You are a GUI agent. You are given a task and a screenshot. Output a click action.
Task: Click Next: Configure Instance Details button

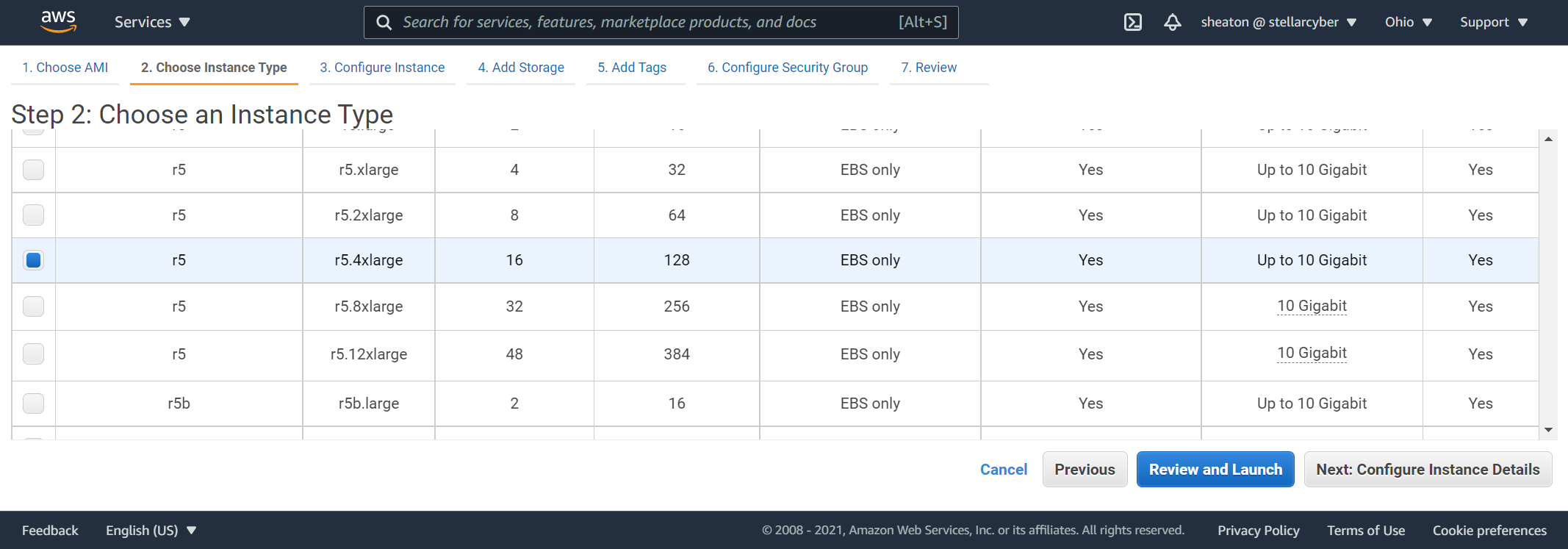(1427, 470)
